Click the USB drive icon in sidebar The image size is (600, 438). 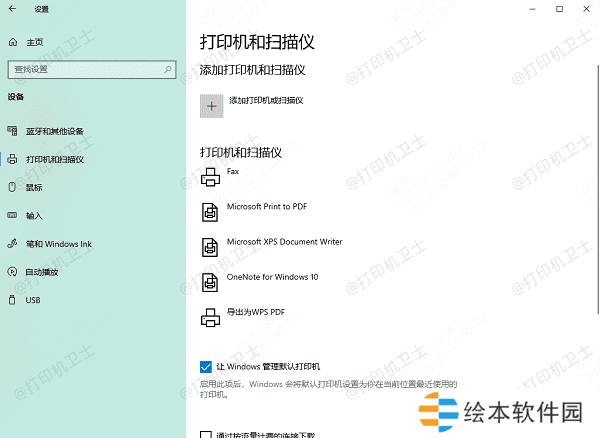(12, 300)
